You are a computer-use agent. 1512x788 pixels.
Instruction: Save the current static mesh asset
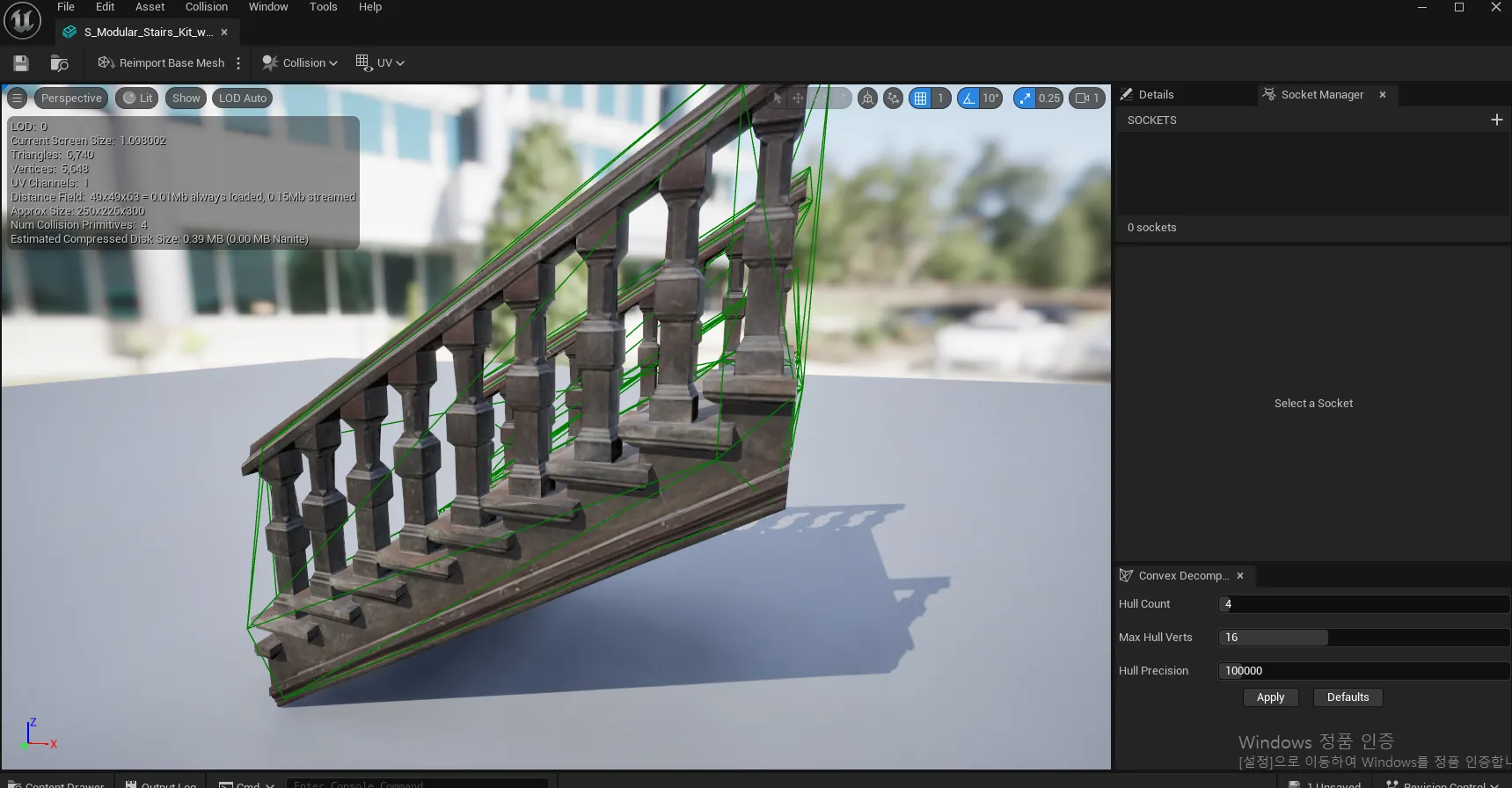(21, 63)
